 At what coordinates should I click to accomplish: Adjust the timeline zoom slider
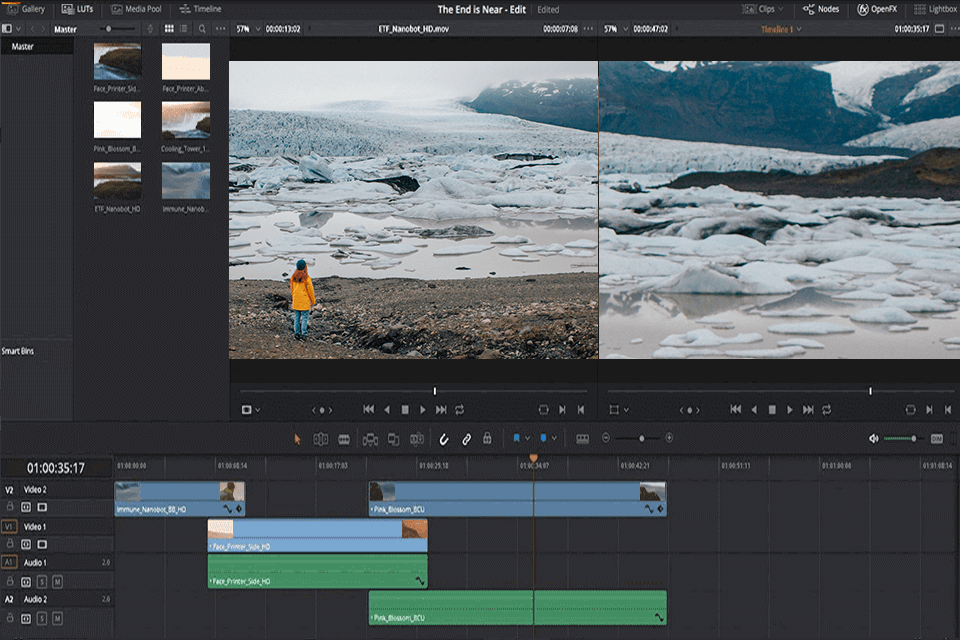[x=642, y=438]
